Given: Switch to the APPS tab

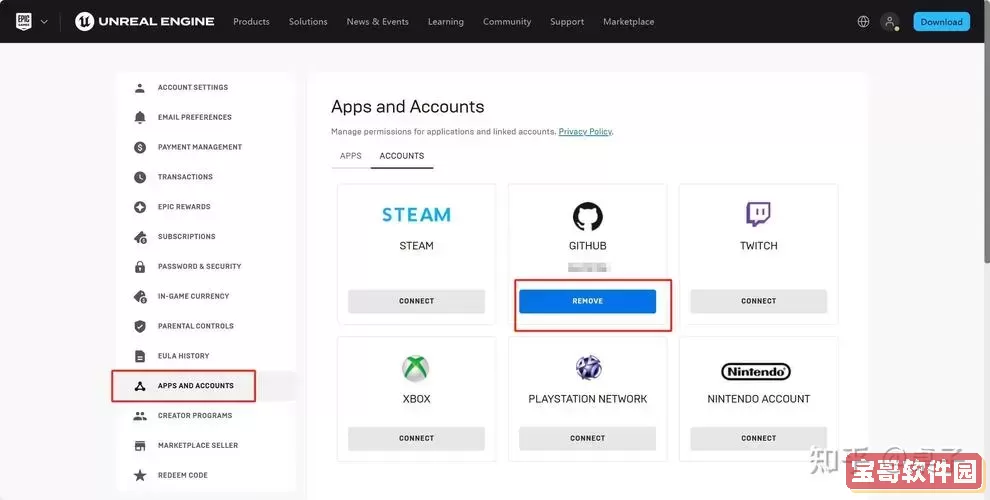Looking at the screenshot, I should coord(350,156).
